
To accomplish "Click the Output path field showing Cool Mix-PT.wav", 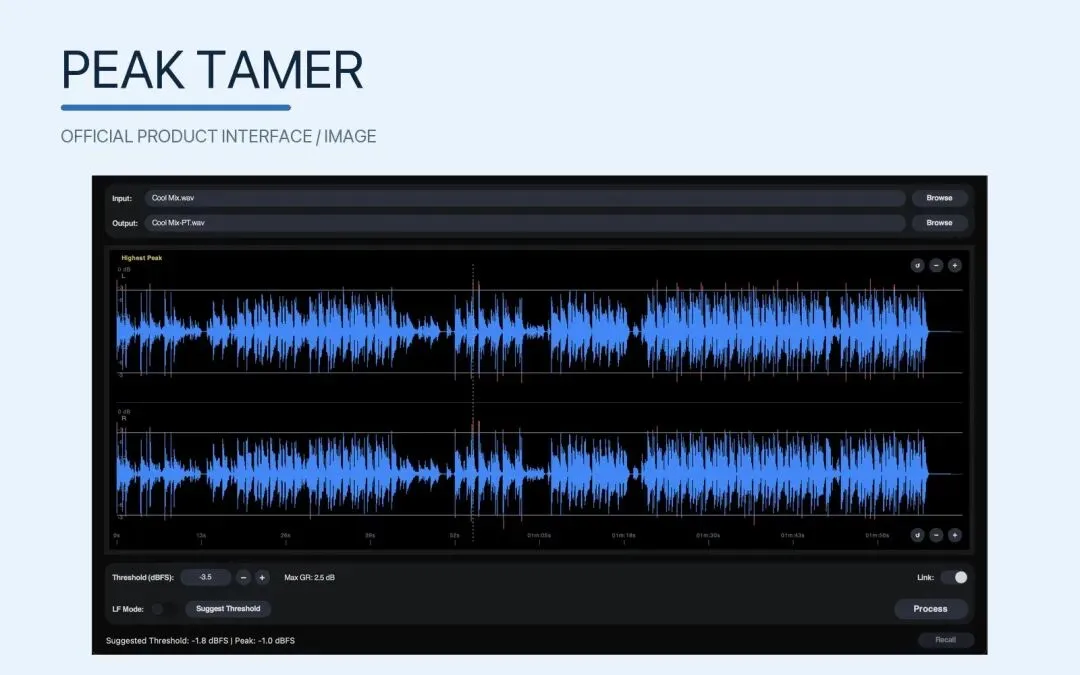I will pyautogui.click(x=525, y=222).
